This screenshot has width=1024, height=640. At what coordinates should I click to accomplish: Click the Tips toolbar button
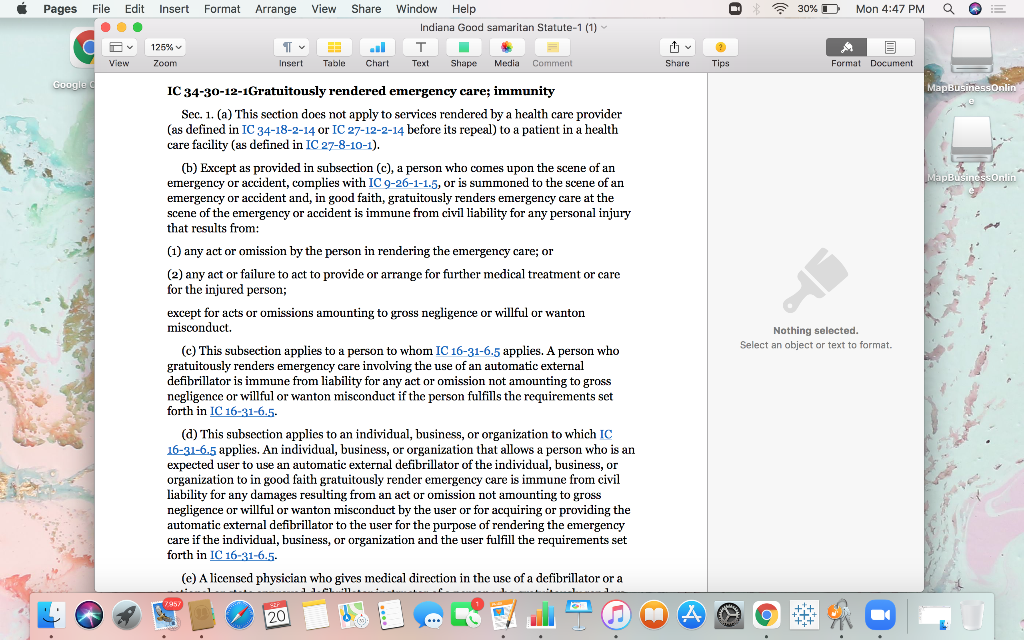(720, 47)
